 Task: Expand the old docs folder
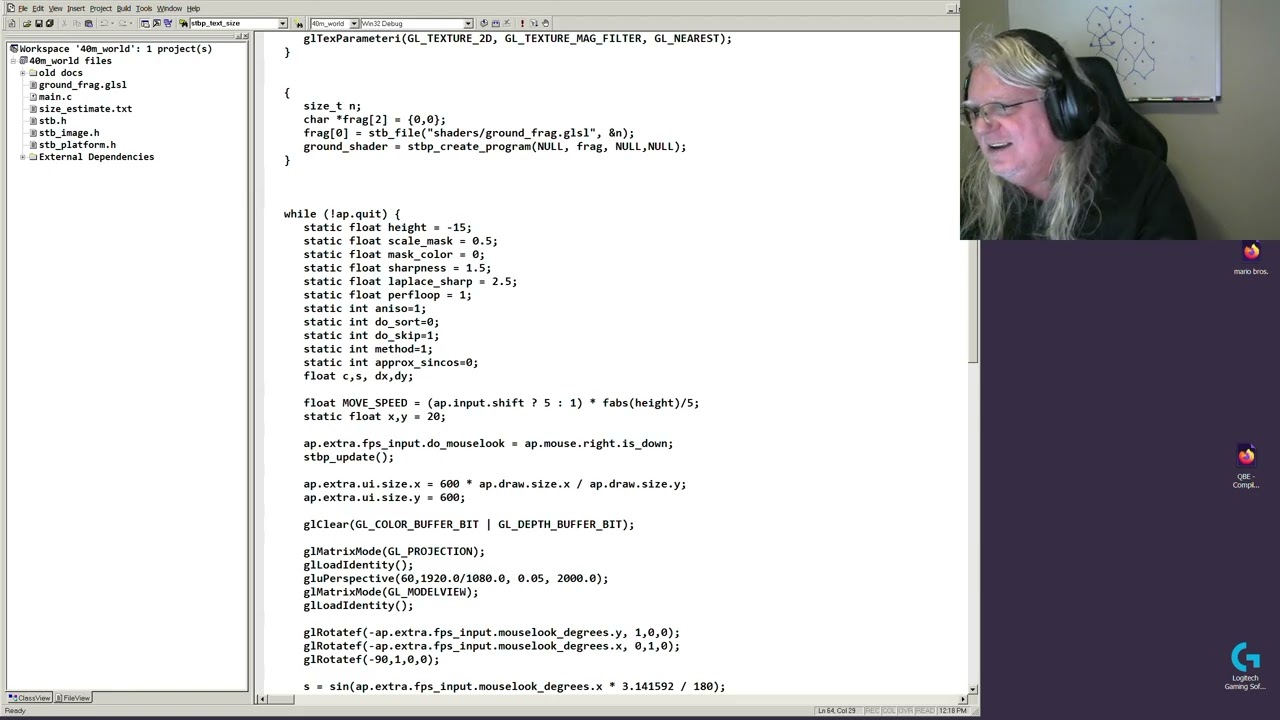[23, 73]
